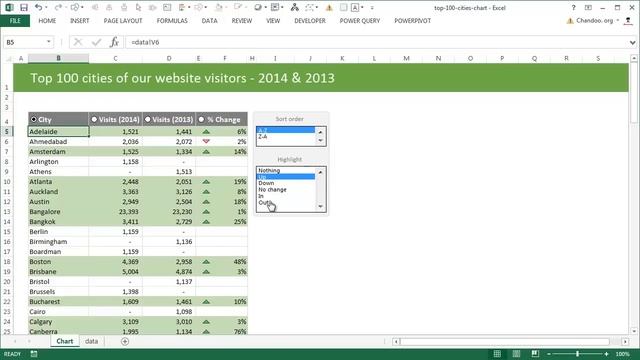Viewport: 640px width, 360px height.
Task: Switch to the data sheet tab
Action: 91,341
